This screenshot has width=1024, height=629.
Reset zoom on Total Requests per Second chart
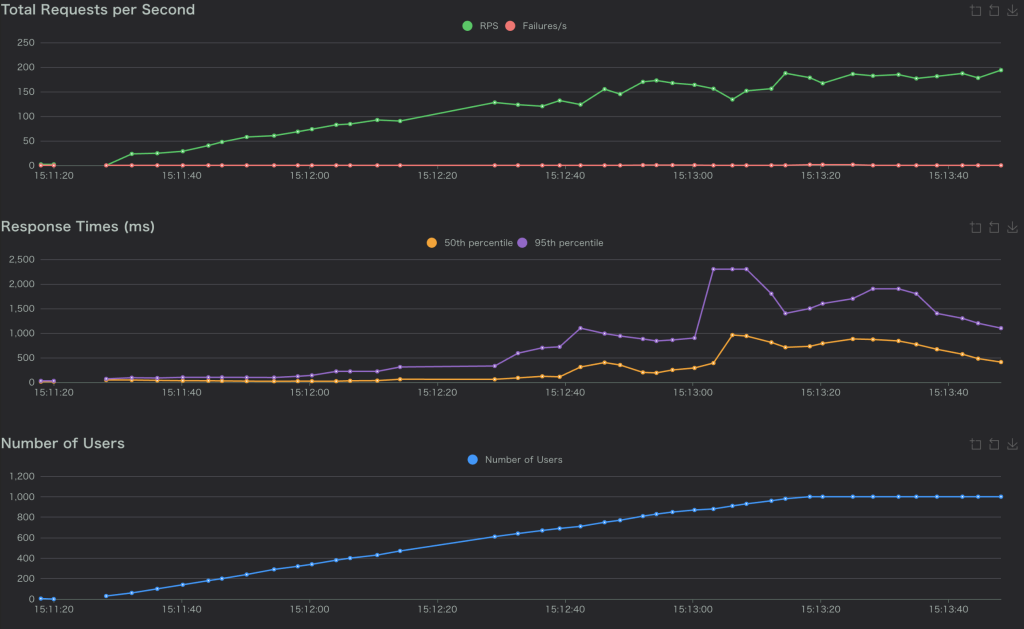click(993, 11)
